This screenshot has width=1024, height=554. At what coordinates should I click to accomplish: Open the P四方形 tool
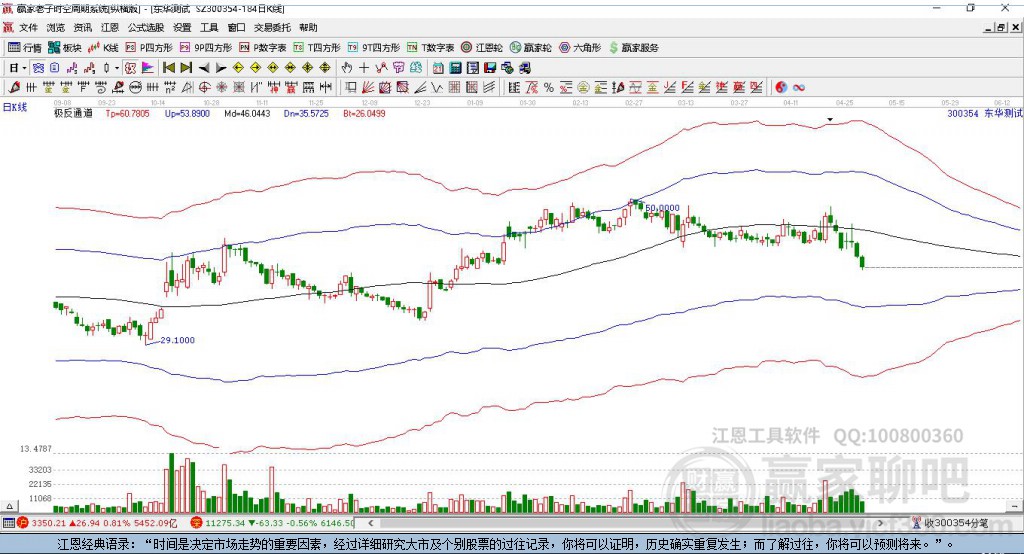(149, 48)
